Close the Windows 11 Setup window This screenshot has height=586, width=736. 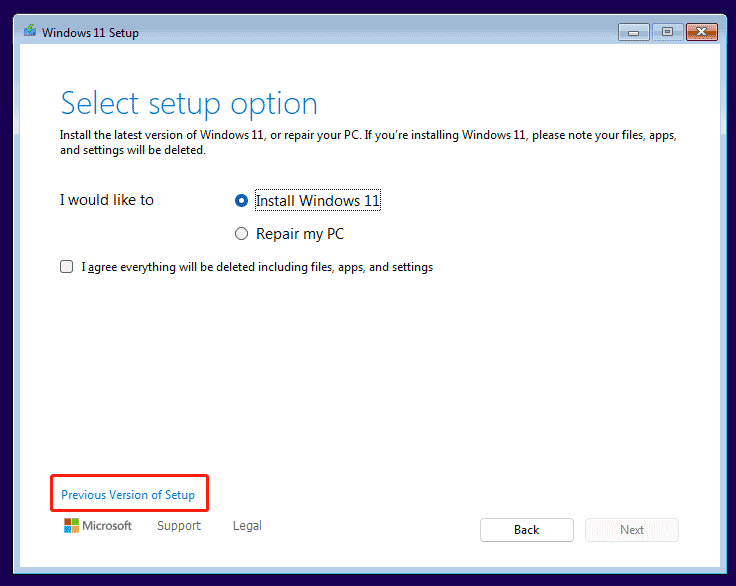pyautogui.click(x=702, y=32)
